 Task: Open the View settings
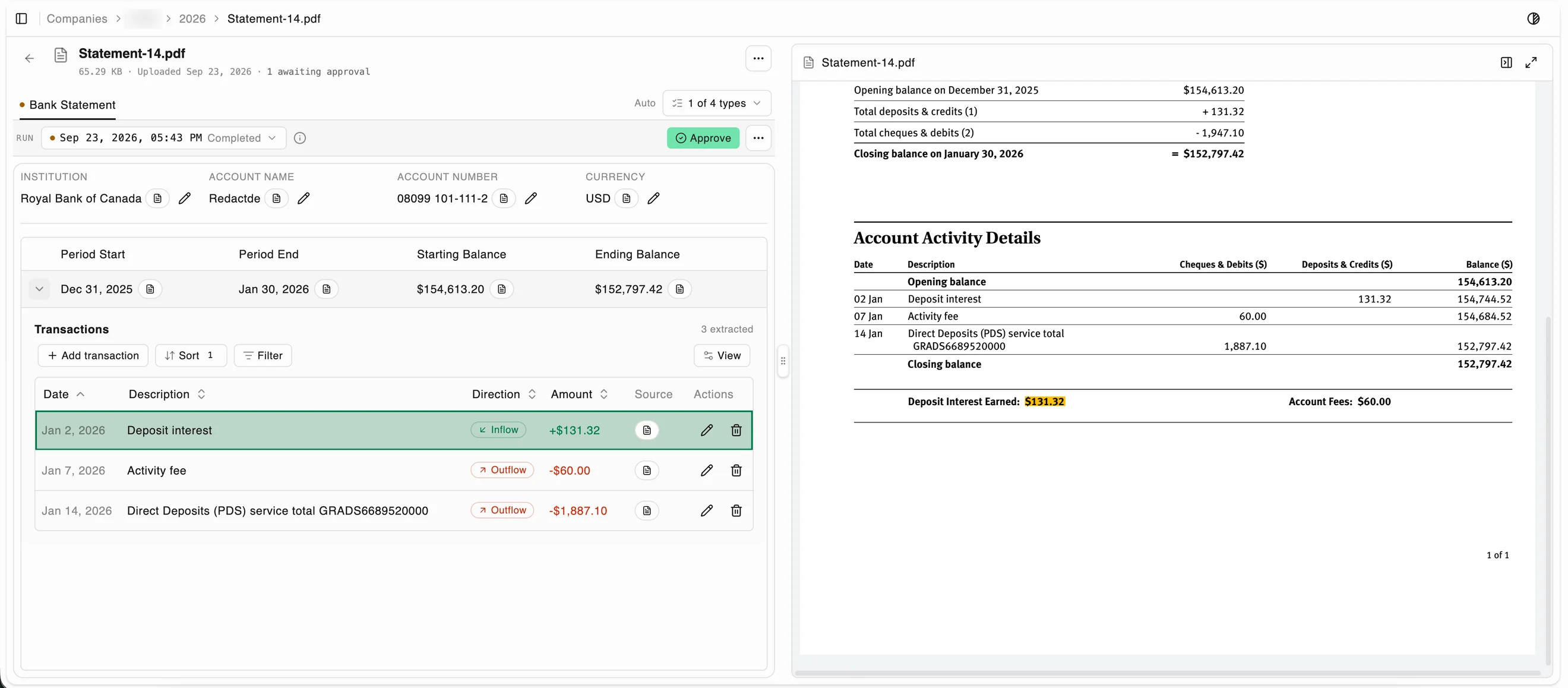[721, 355]
